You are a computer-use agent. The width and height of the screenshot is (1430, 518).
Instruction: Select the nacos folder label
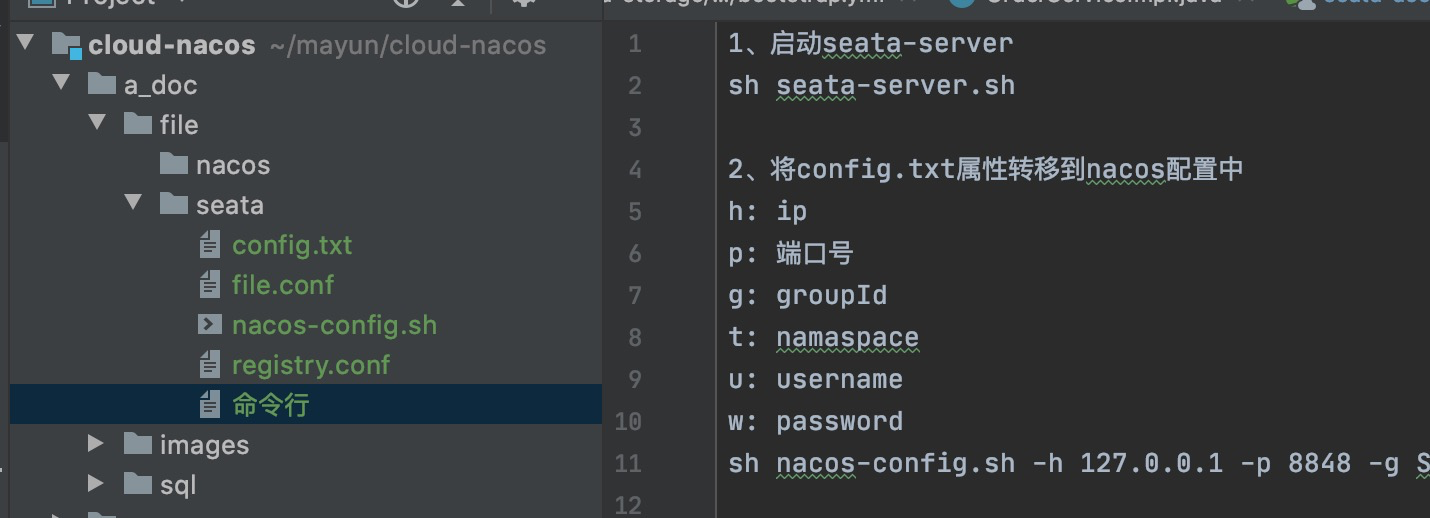[233, 165]
